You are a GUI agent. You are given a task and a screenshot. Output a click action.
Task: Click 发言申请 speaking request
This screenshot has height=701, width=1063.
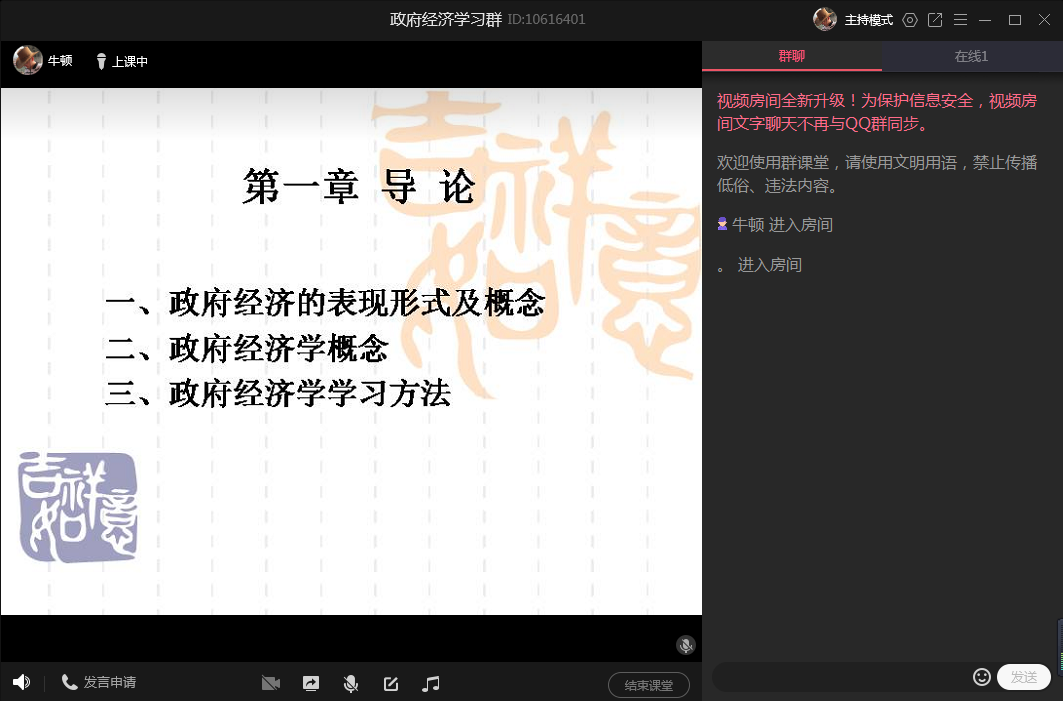click(99, 683)
